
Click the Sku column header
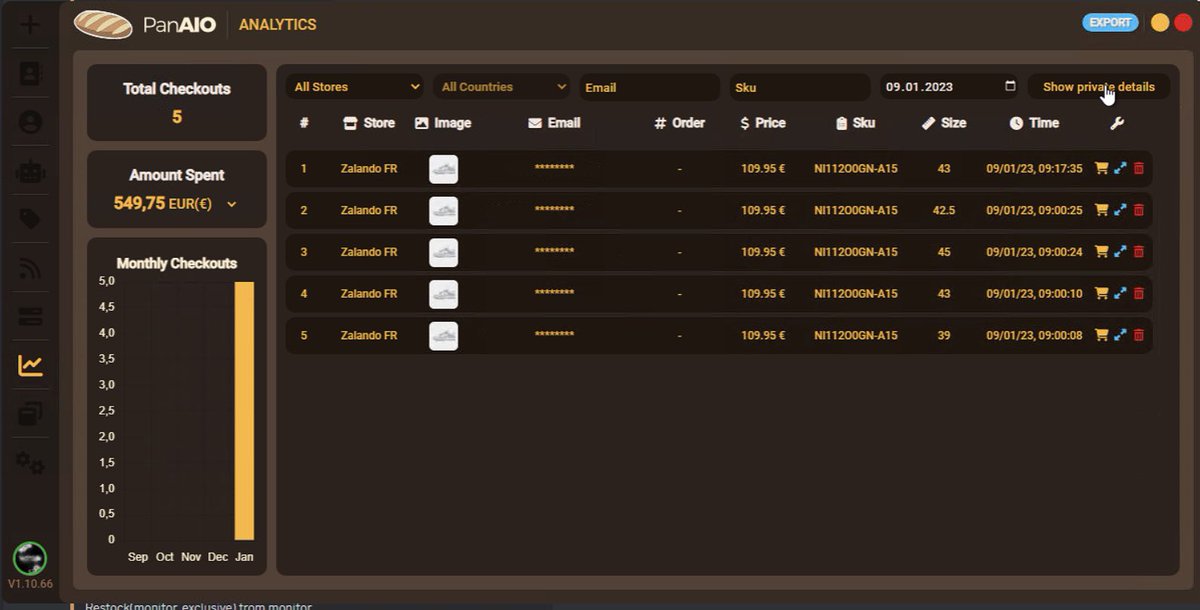[856, 123]
